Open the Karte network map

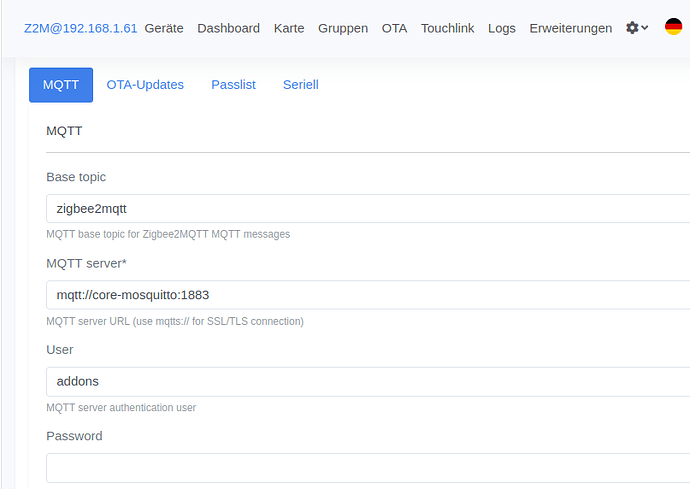pyautogui.click(x=289, y=28)
